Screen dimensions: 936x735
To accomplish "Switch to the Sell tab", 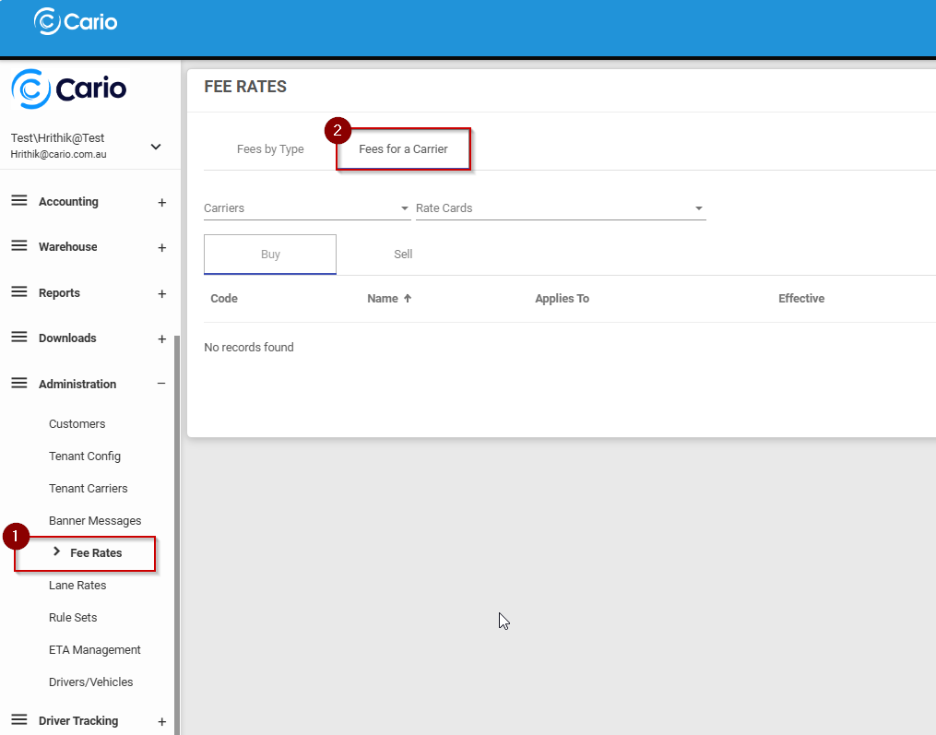I will click(403, 254).
